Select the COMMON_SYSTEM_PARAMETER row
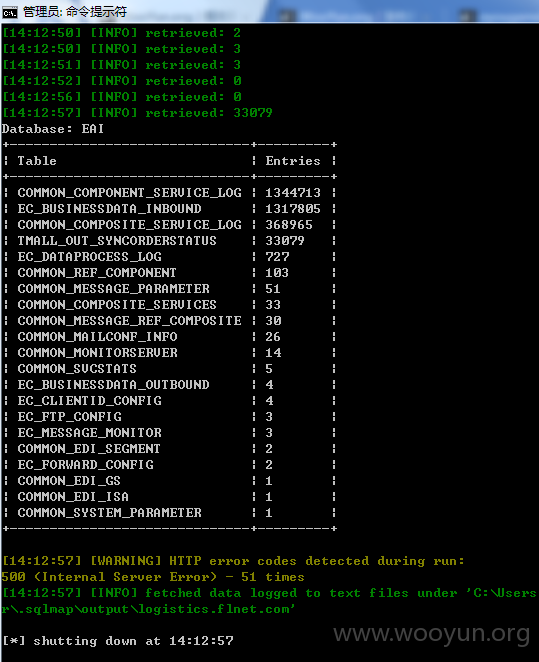Screen dimensions: 539x662 169,513
